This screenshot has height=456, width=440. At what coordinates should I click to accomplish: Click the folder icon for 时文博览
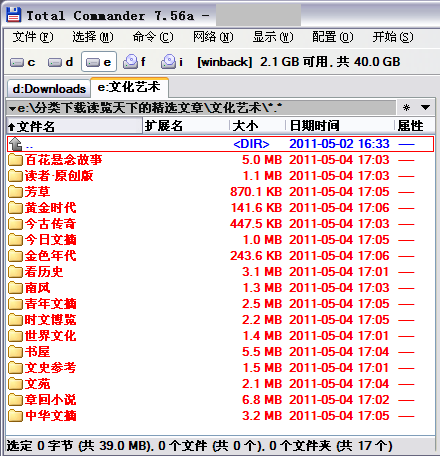[15, 320]
